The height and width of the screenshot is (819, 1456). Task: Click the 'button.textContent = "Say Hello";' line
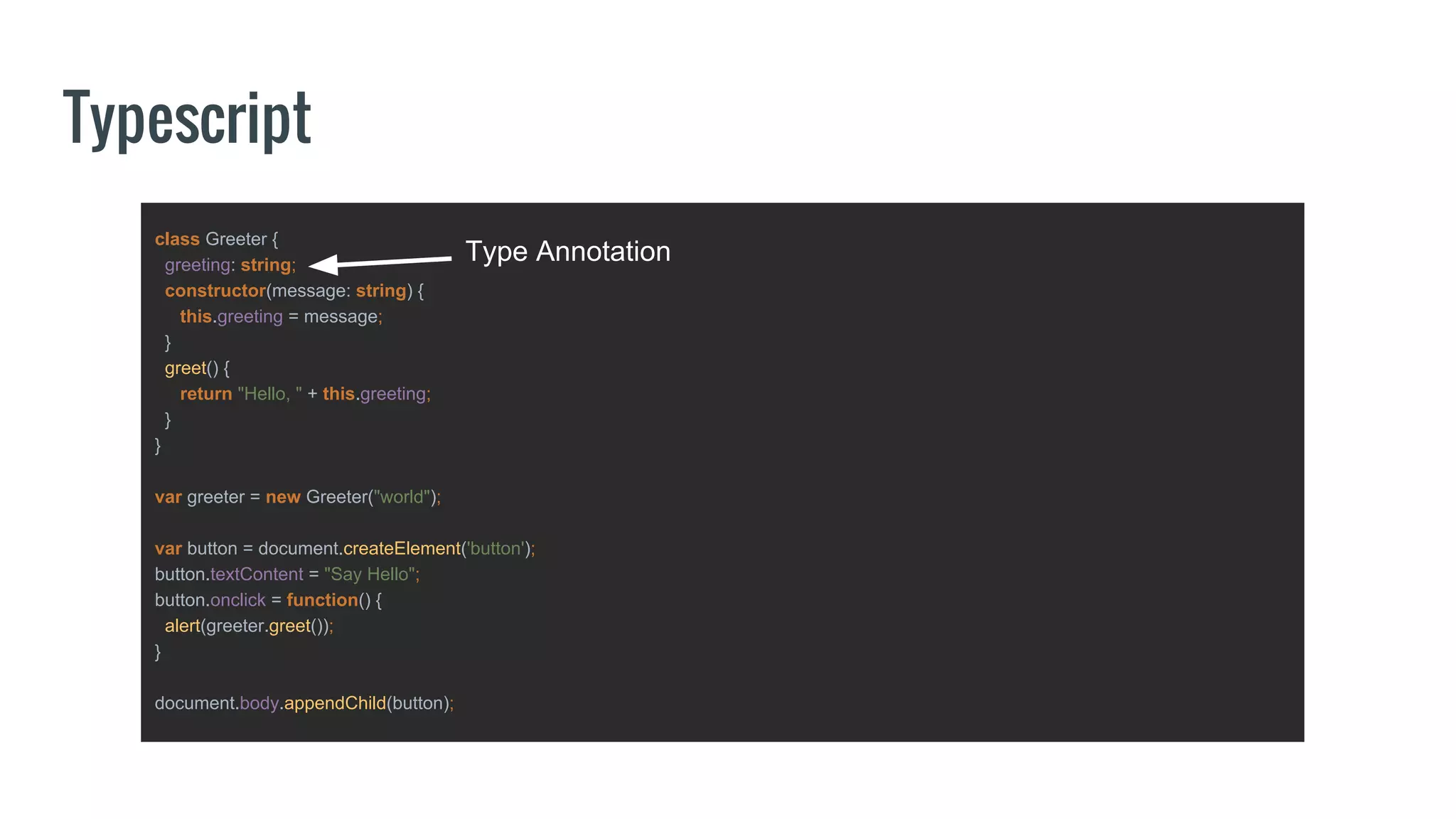pyautogui.click(x=287, y=574)
